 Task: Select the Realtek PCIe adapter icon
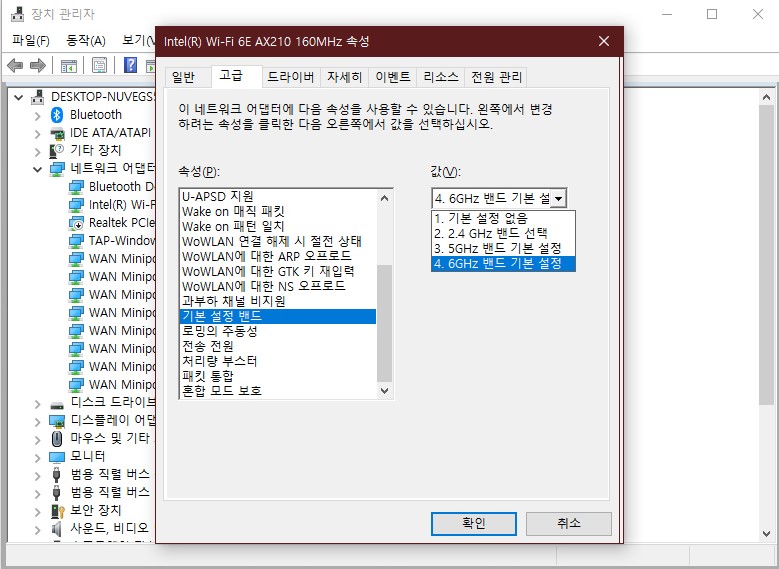[76, 223]
